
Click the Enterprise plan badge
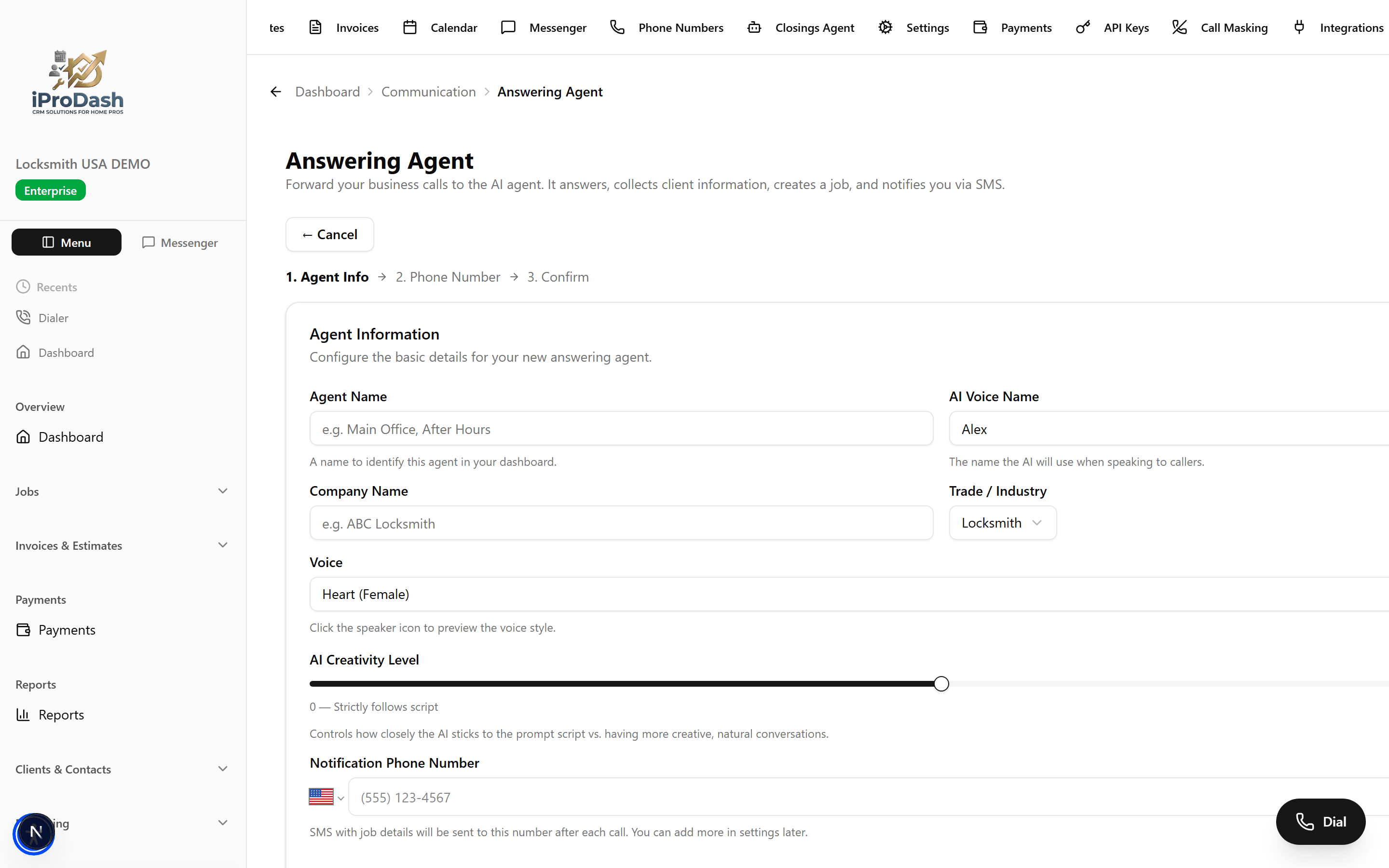pyautogui.click(x=51, y=190)
